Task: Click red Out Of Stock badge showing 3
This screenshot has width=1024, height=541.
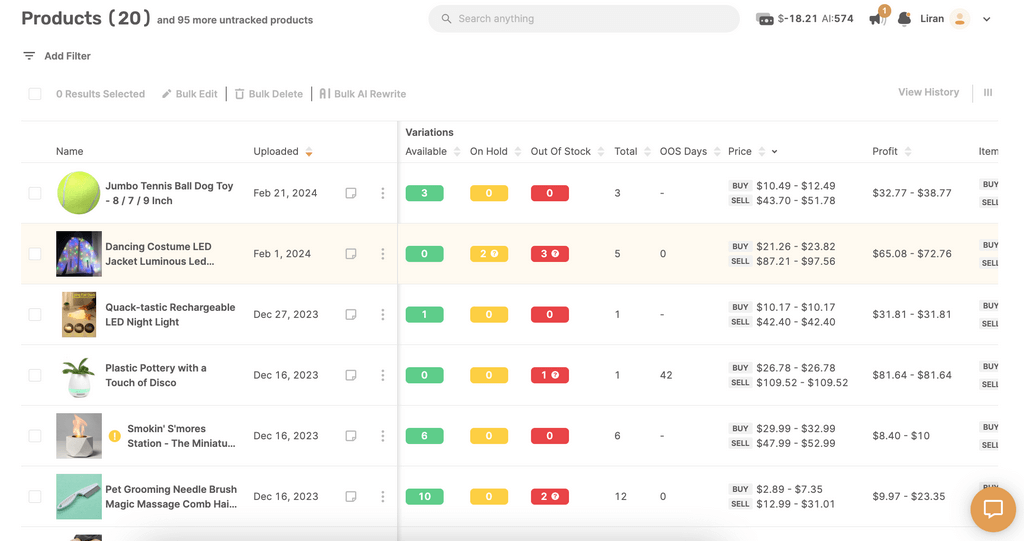Action: click(549, 254)
